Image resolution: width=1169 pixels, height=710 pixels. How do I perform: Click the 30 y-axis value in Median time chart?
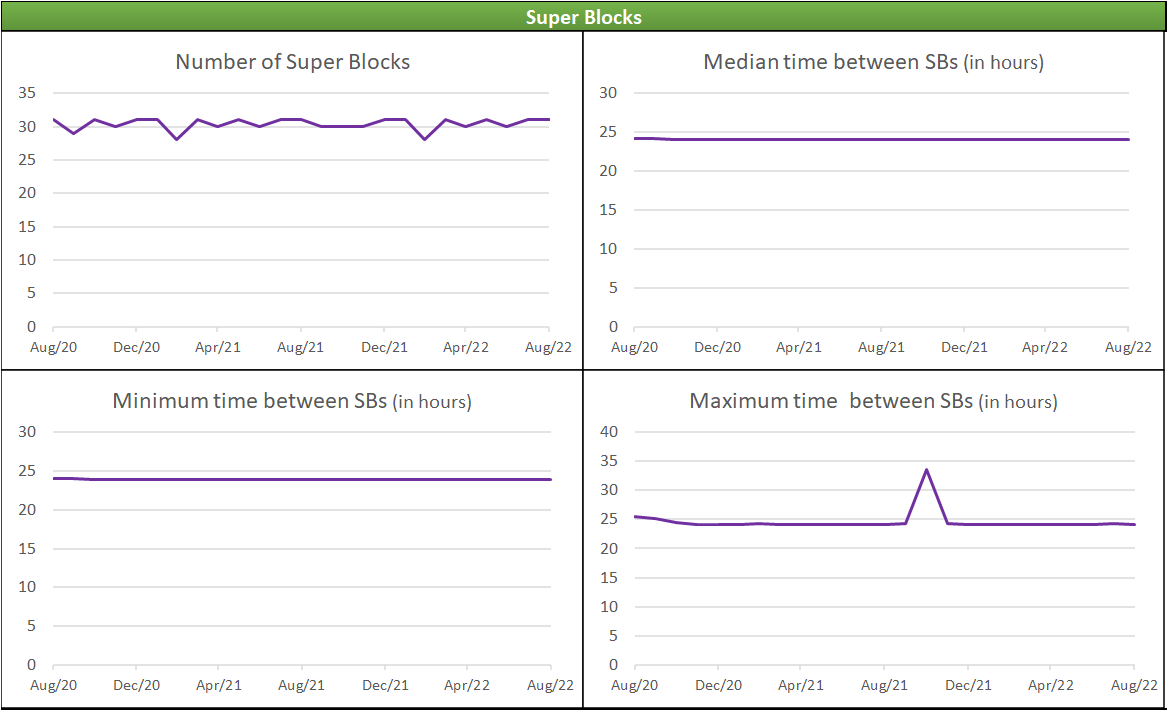[x=608, y=93]
